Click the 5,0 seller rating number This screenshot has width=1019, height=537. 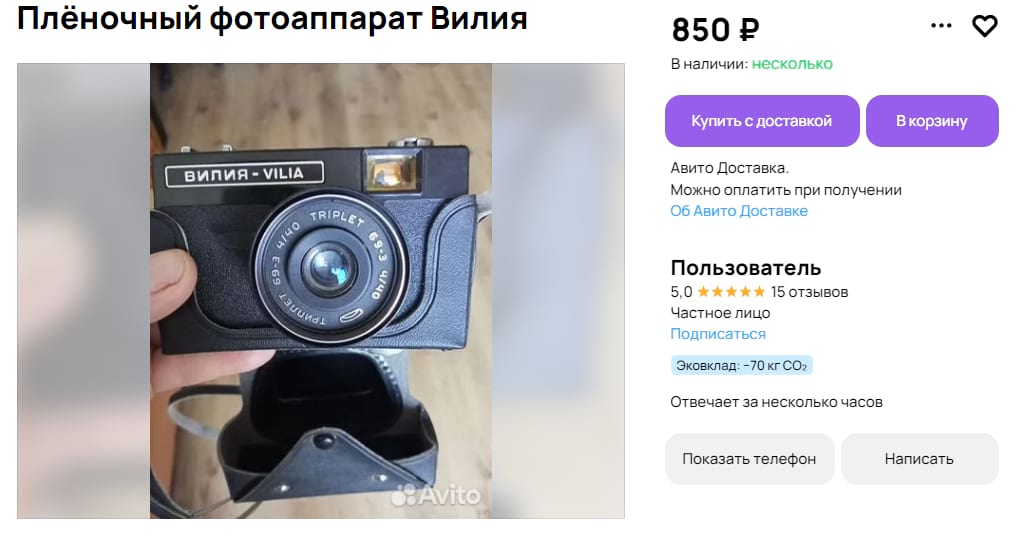tap(681, 293)
